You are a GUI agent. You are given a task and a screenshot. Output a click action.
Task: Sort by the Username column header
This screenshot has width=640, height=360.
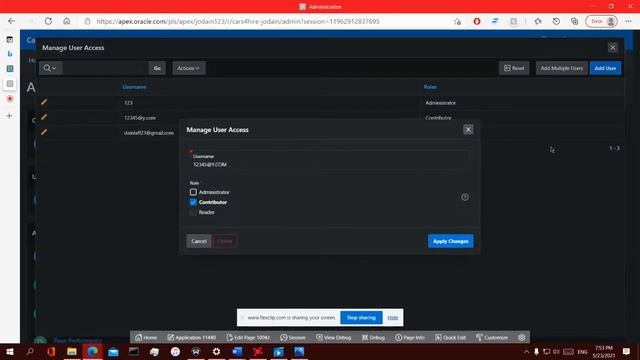(x=134, y=87)
